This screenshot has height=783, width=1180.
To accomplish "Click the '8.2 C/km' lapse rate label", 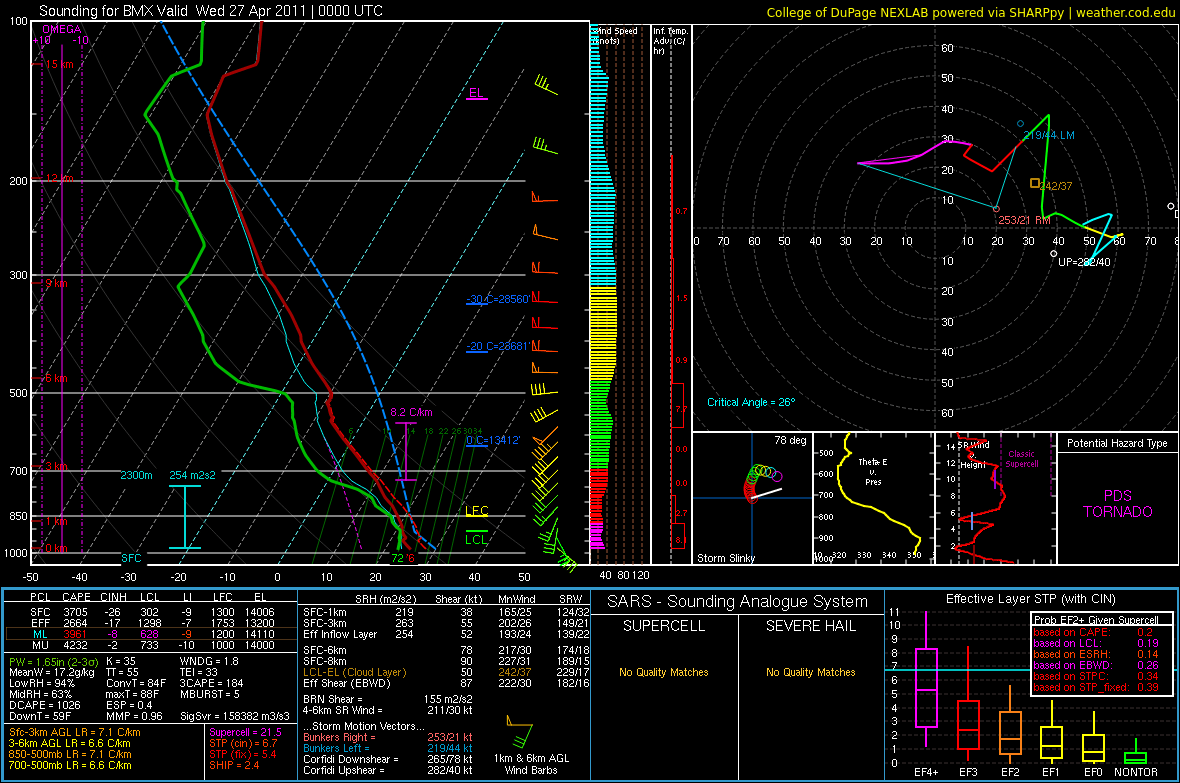I will (x=411, y=413).
